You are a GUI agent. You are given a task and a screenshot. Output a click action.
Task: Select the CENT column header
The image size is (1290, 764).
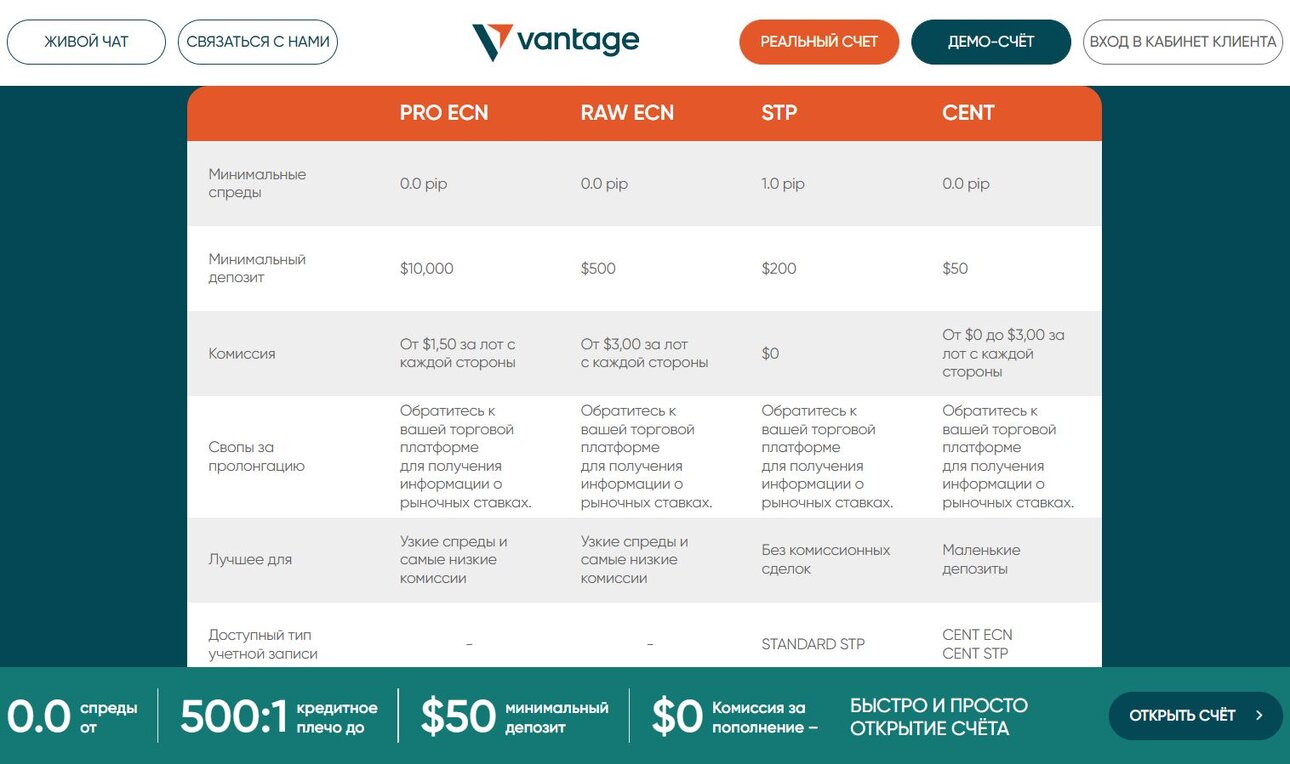pyautogui.click(x=968, y=113)
